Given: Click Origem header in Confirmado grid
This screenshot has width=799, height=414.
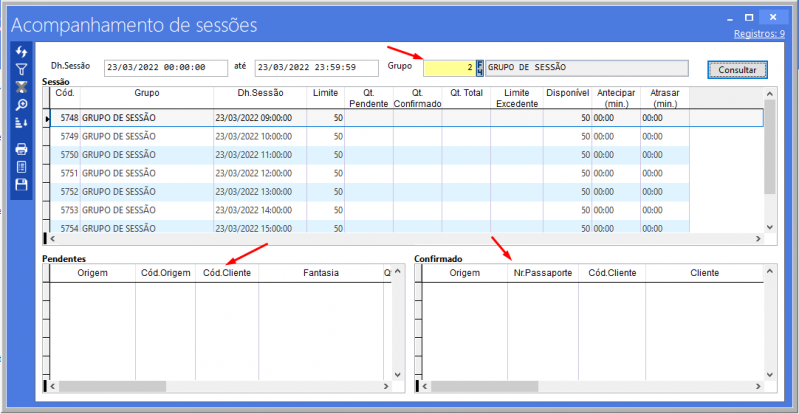Looking at the screenshot, I should click(x=465, y=273).
